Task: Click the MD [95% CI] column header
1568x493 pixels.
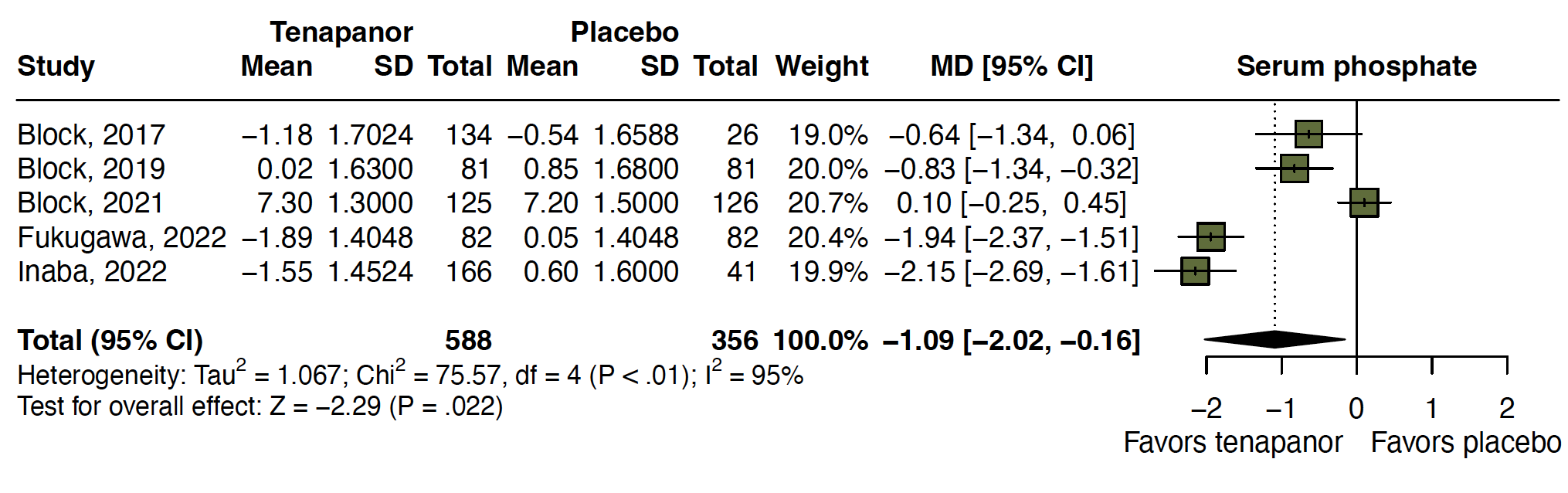Action: (x=1012, y=66)
